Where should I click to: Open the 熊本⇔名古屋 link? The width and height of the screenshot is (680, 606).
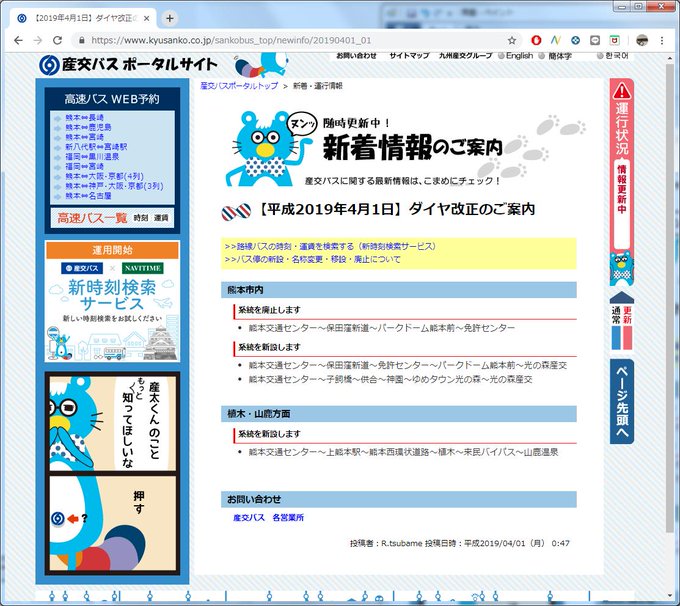(88, 196)
